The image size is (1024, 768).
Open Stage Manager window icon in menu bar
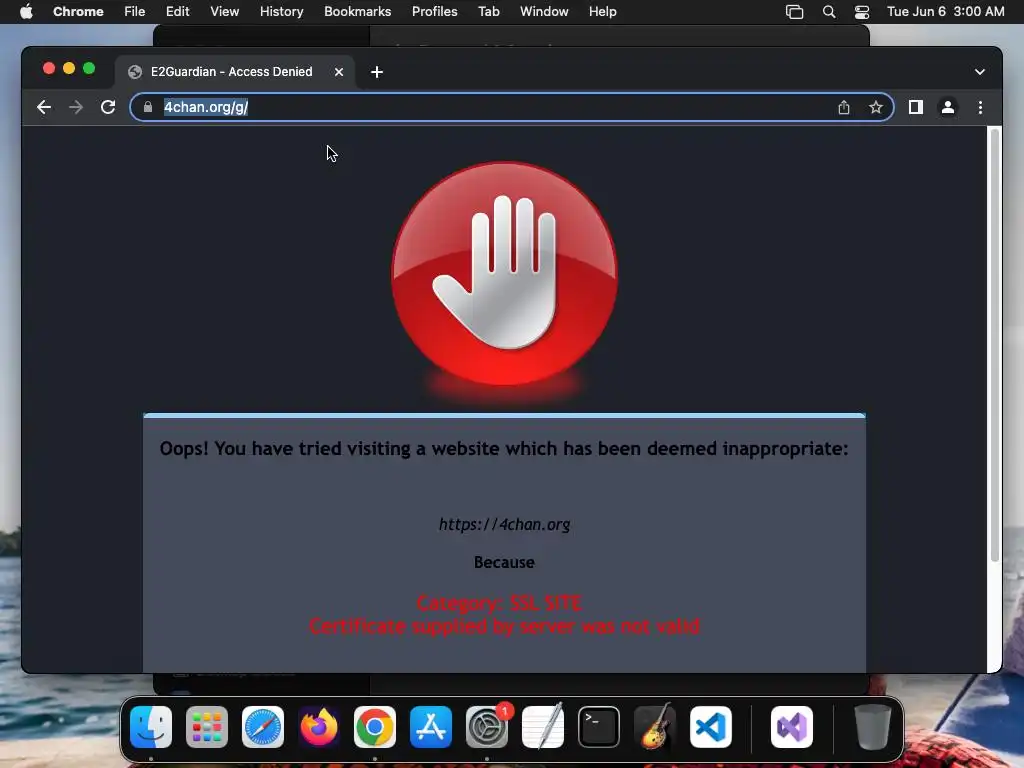(x=794, y=12)
